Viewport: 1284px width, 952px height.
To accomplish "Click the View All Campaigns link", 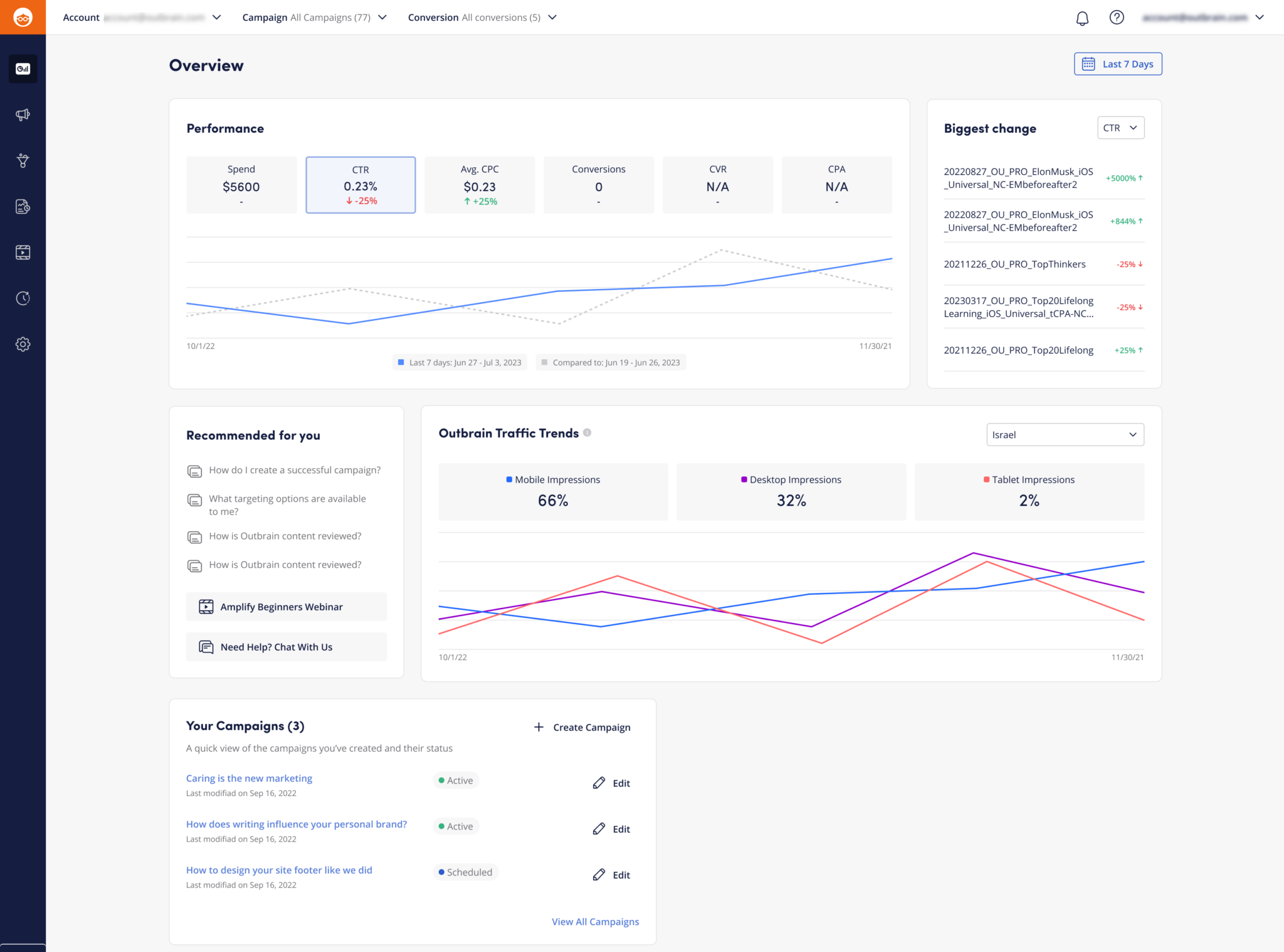I will (595, 921).
